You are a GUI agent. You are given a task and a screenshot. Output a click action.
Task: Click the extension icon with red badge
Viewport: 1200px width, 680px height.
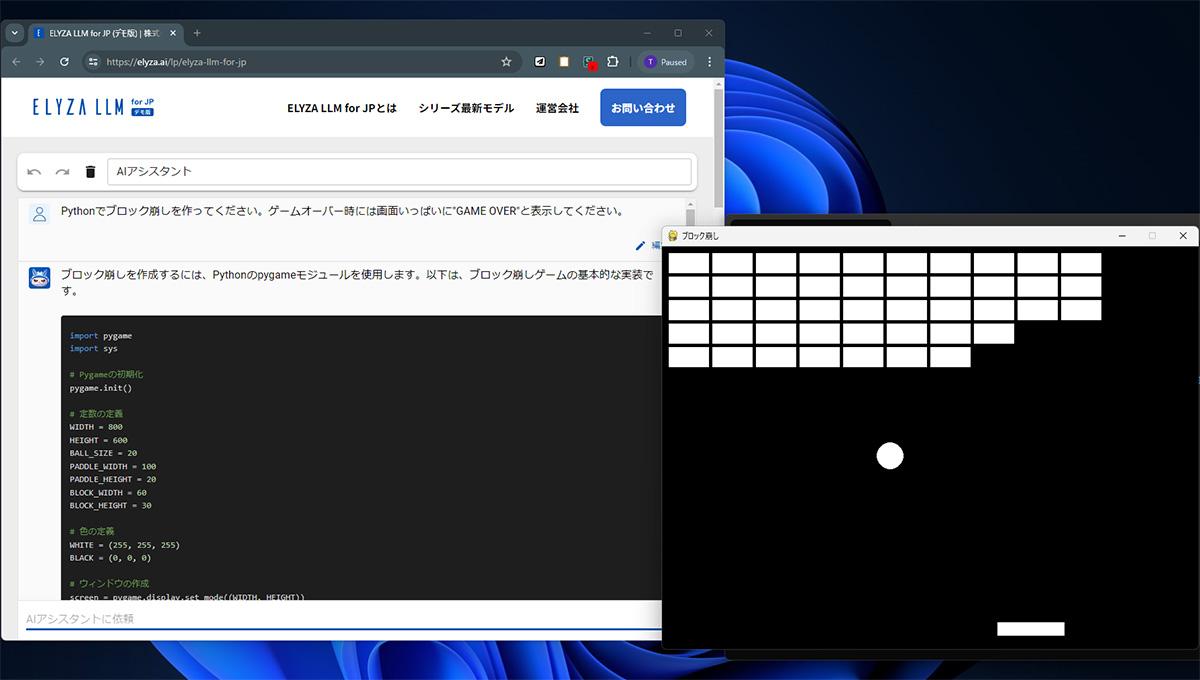pos(590,62)
